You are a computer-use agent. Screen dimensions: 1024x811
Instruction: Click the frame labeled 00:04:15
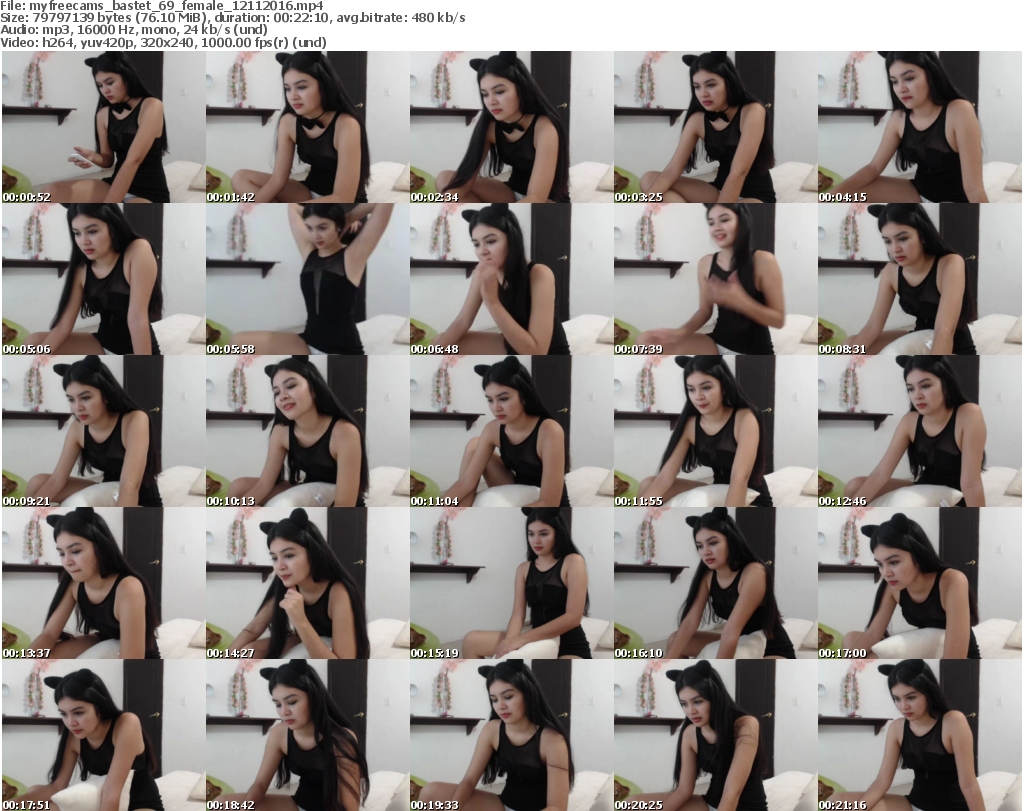(919, 127)
